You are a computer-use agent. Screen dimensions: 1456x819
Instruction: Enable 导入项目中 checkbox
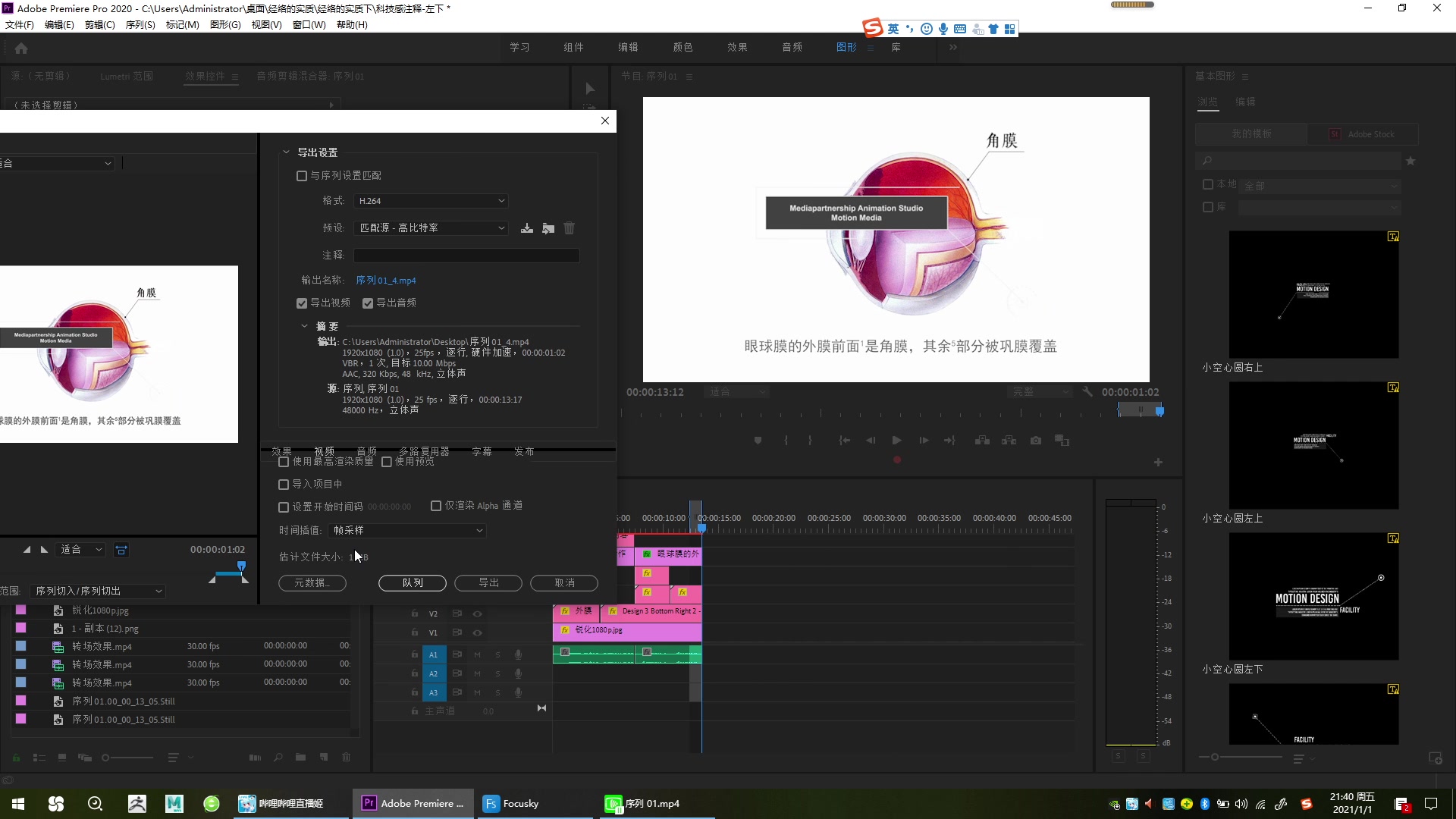pyautogui.click(x=284, y=485)
